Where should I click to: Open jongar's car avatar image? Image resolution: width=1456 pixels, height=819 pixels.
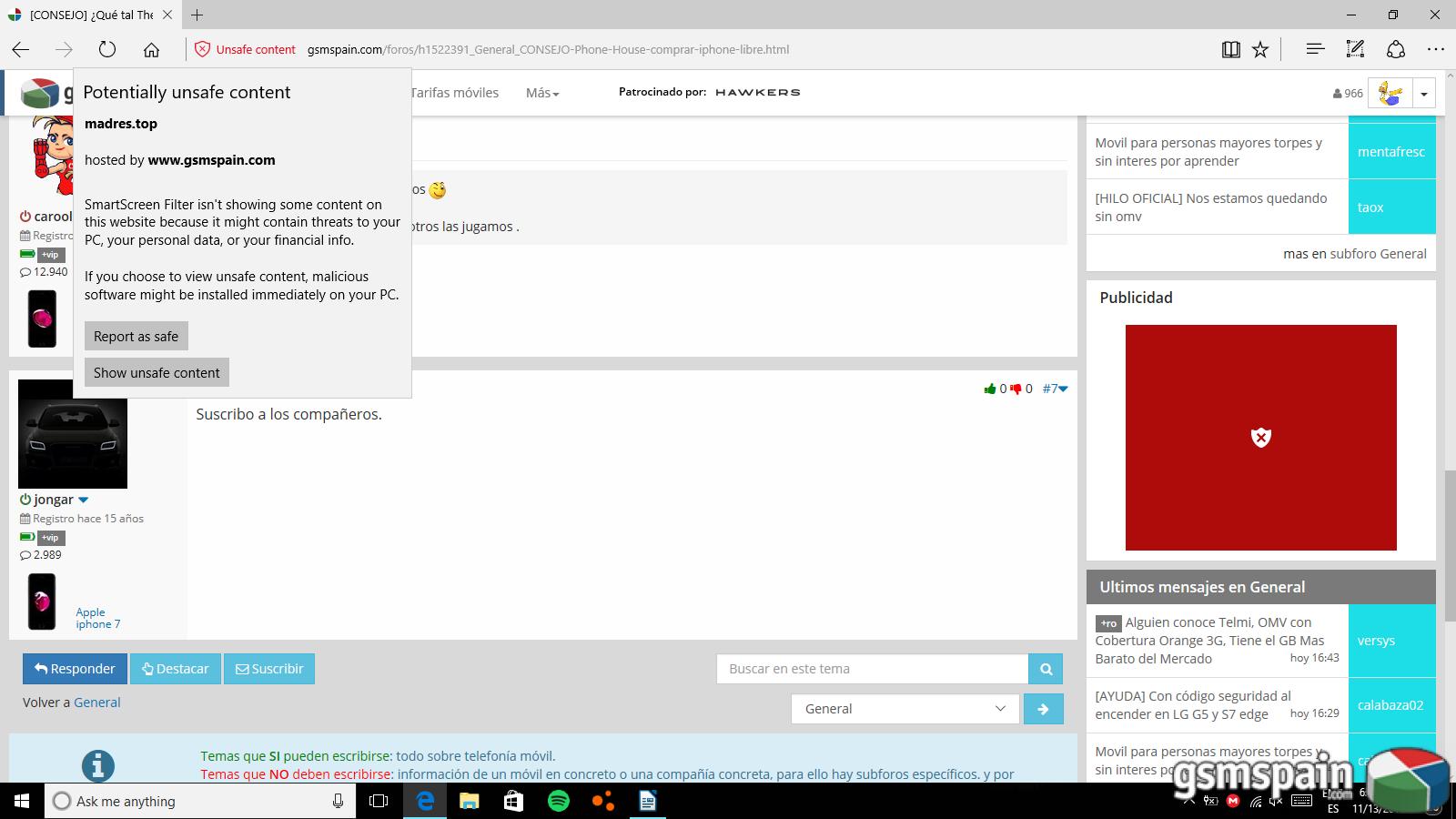tap(73, 434)
